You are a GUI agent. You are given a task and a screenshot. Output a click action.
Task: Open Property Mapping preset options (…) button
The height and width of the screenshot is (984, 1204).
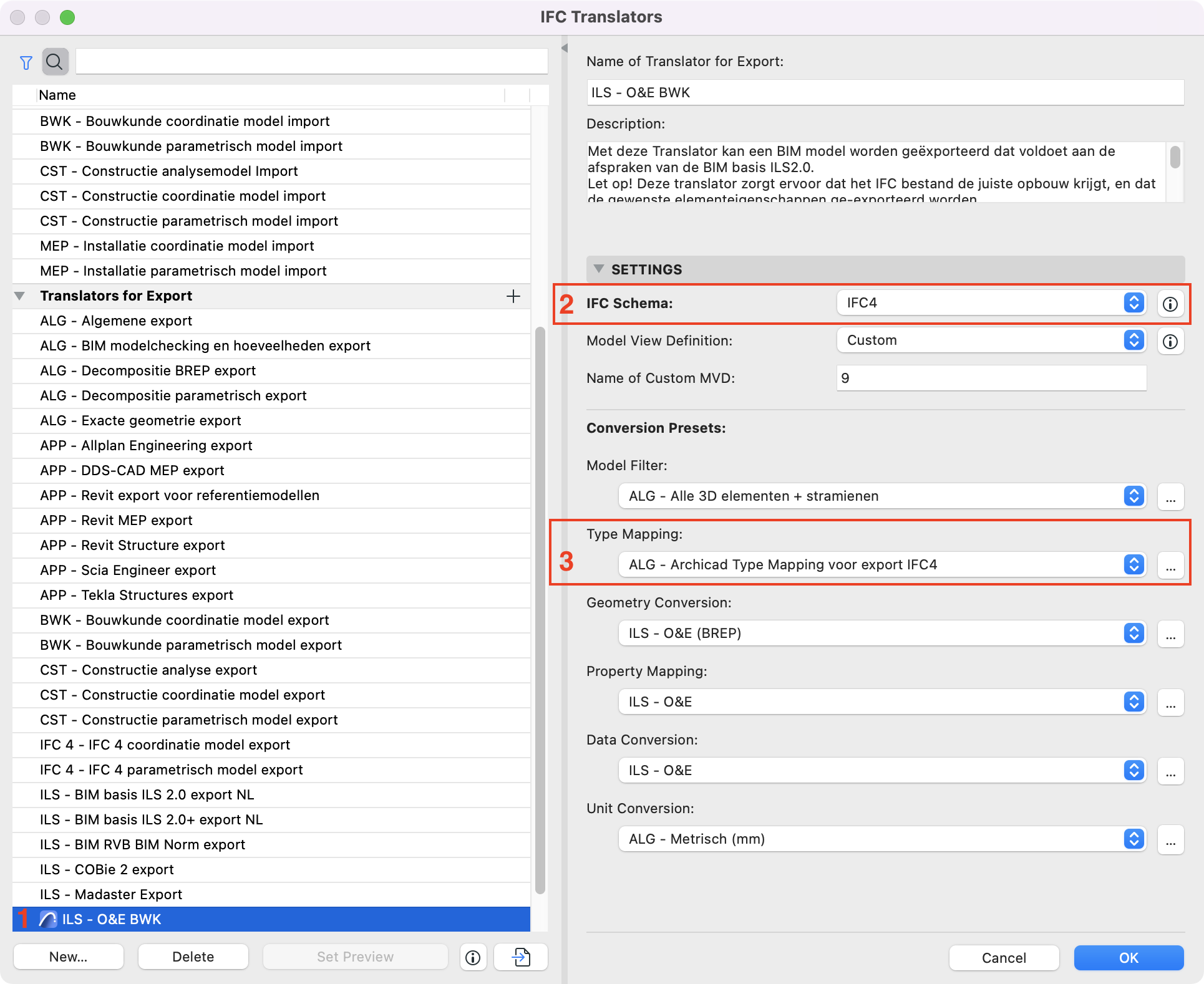coord(1170,703)
